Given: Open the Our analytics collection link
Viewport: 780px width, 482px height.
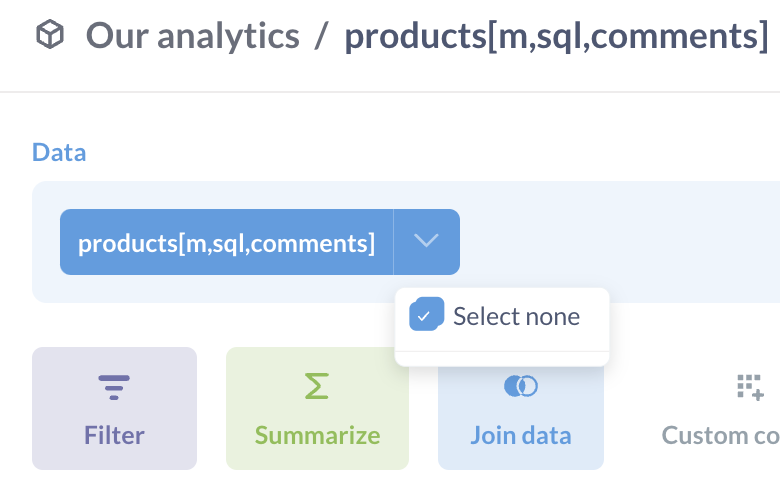Looking at the screenshot, I should point(193,36).
